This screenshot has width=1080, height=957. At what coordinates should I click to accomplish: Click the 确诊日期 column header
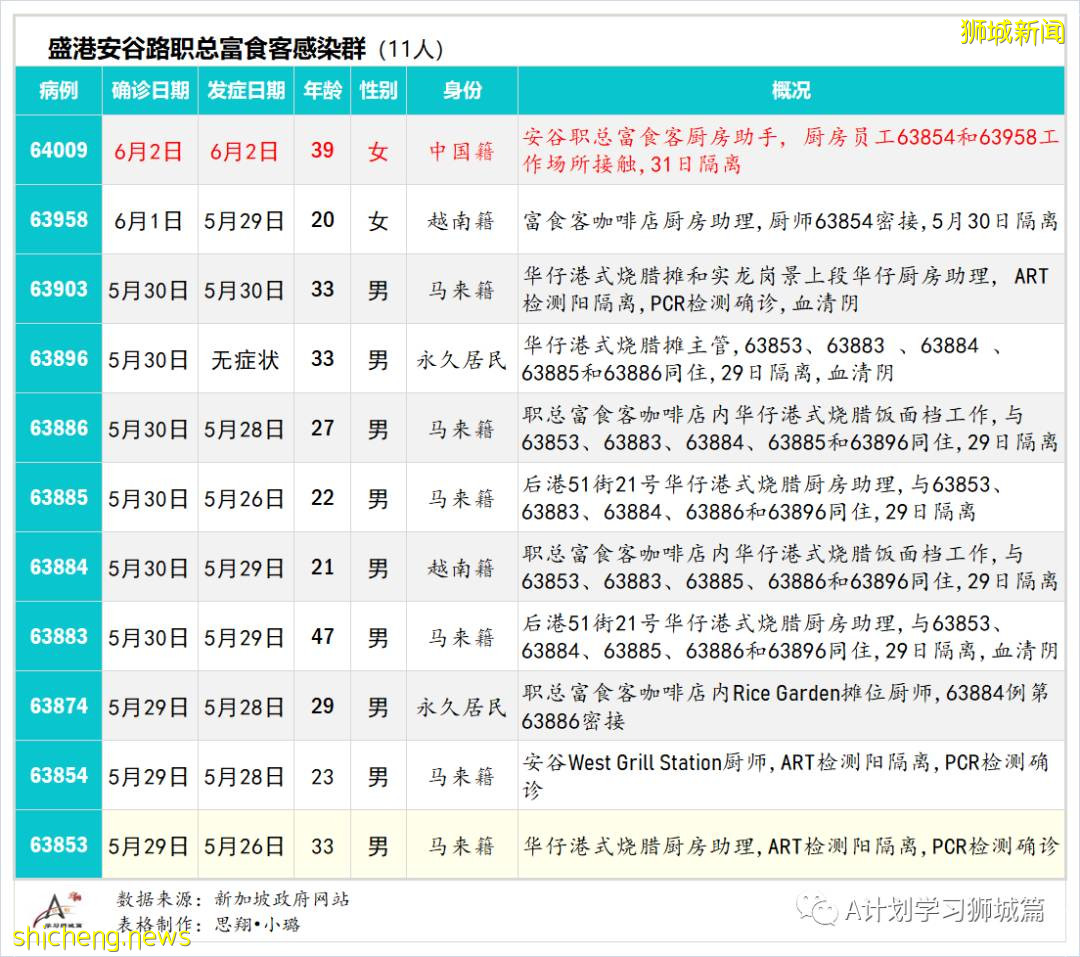click(149, 91)
